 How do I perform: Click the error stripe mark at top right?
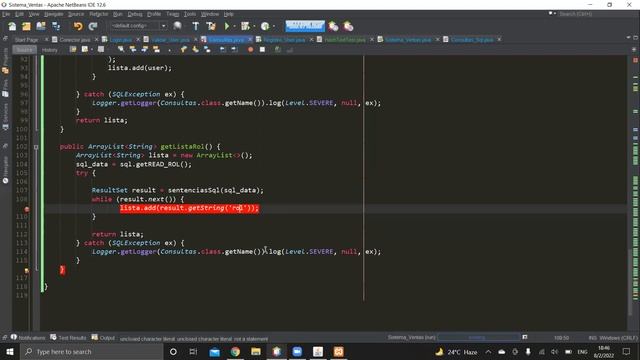(636, 60)
